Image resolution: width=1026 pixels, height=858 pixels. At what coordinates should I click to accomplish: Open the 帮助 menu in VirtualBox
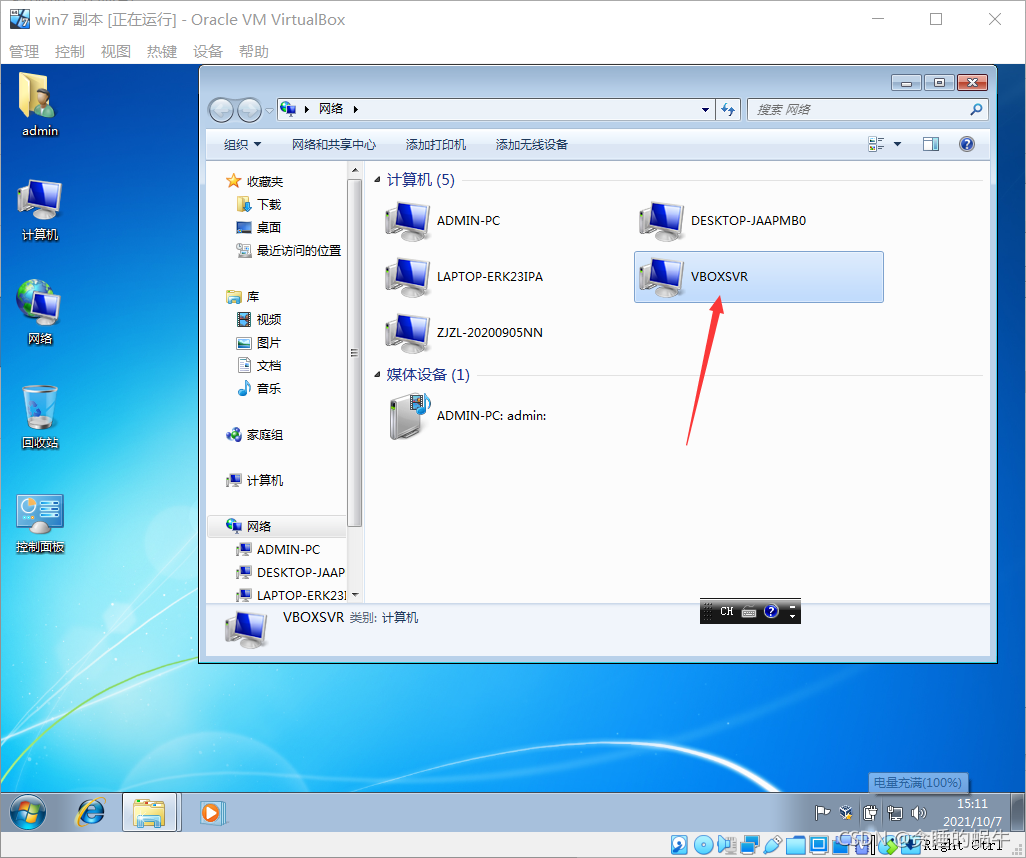(253, 52)
